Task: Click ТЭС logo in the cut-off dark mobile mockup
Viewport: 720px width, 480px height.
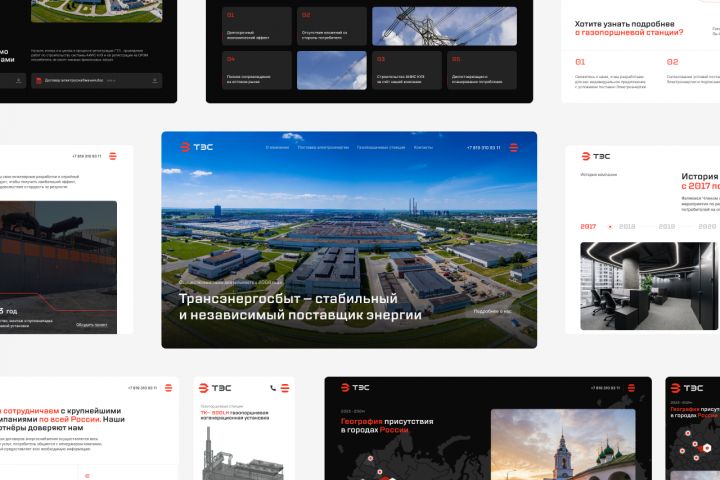Action: (x=687, y=388)
